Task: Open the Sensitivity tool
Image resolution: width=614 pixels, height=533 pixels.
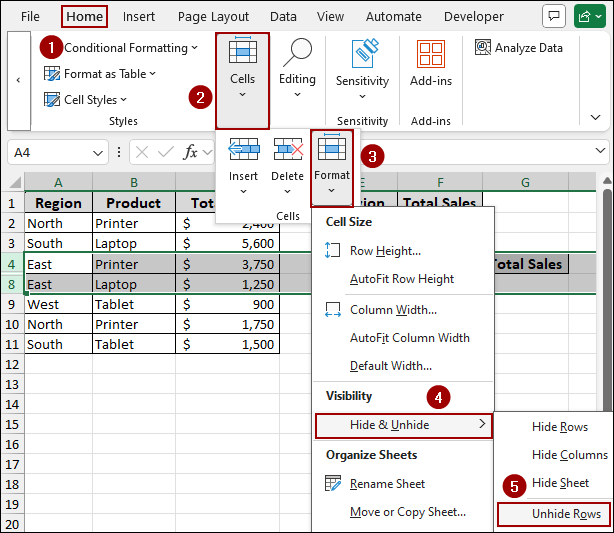Action: click(362, 67)
